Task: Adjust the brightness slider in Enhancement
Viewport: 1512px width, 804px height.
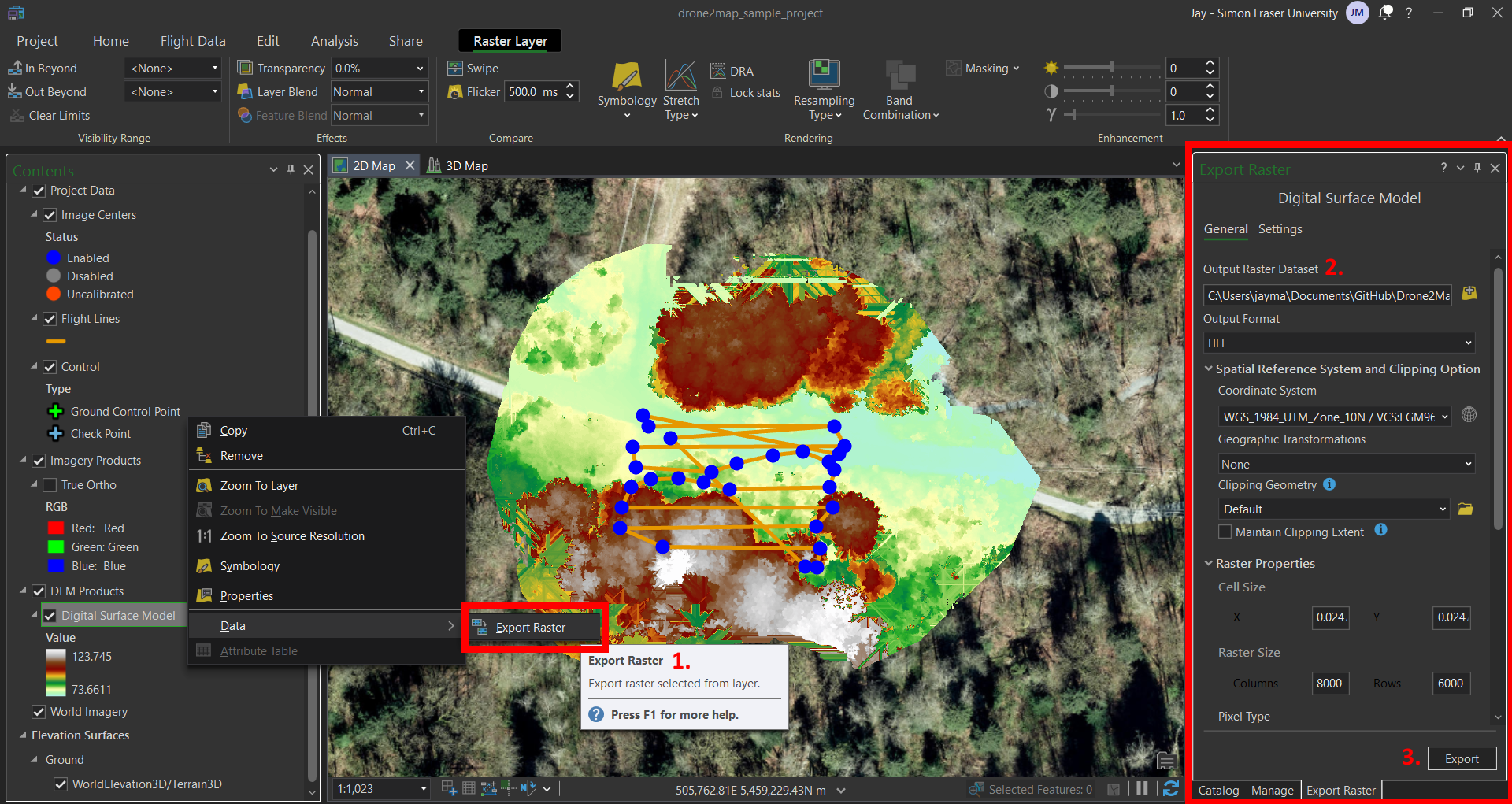Action: pyautogui.click(x=1111, y=69)
